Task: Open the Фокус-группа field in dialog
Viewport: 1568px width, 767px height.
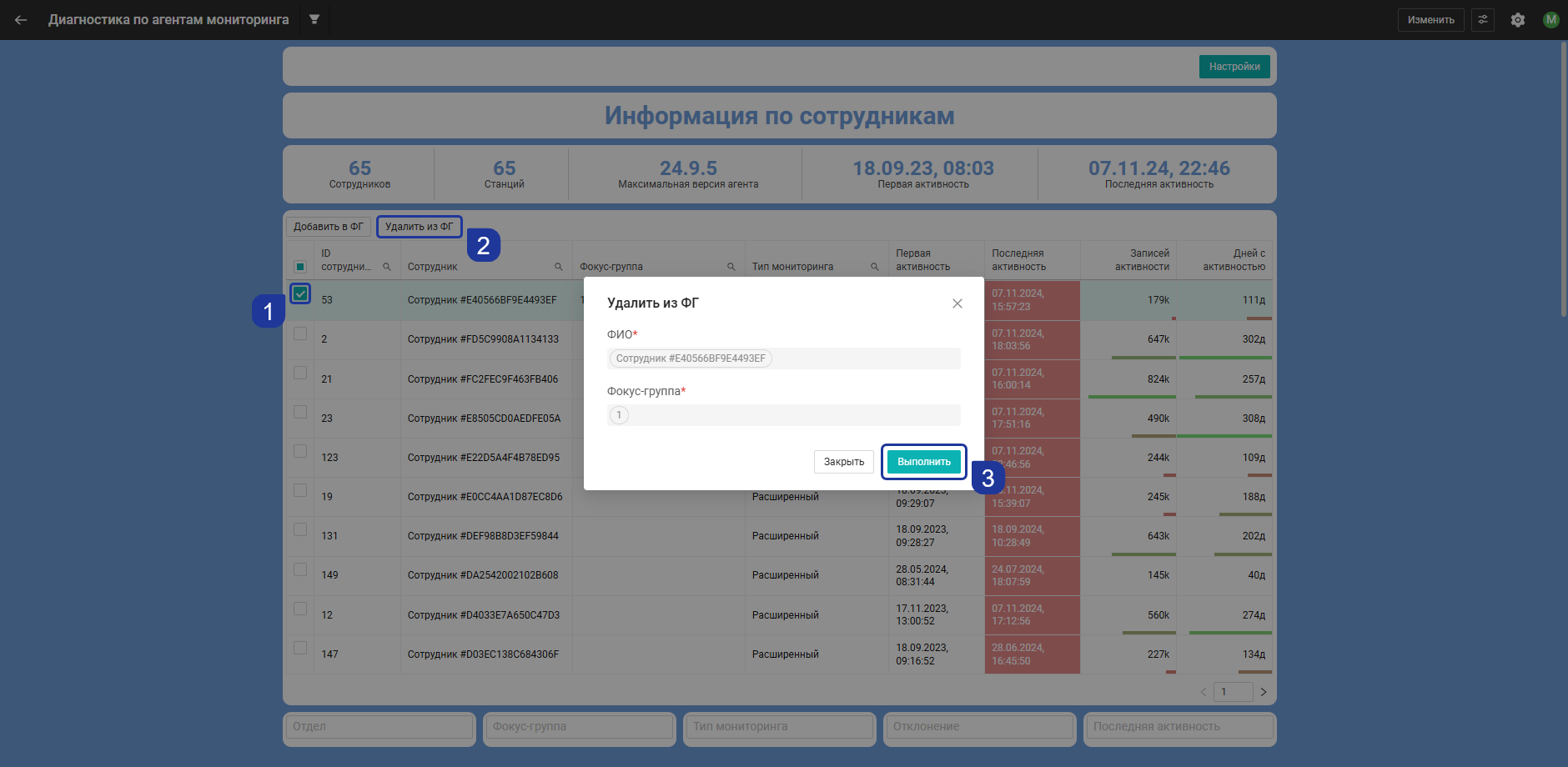Action: tap(784, 415)
